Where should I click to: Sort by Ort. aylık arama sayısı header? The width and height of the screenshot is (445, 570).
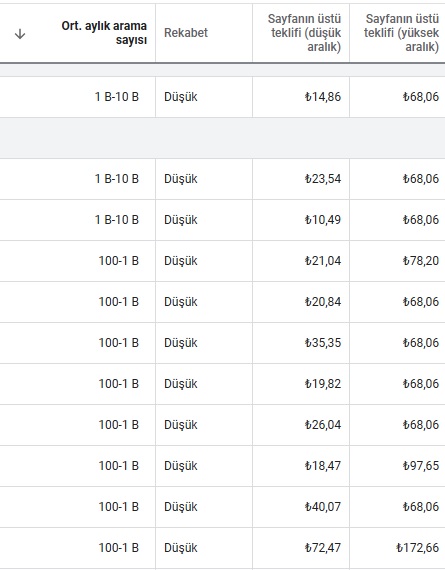104,33
